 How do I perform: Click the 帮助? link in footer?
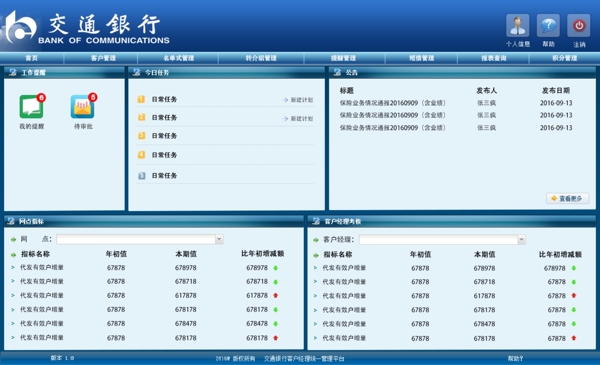tap(515, 358)
